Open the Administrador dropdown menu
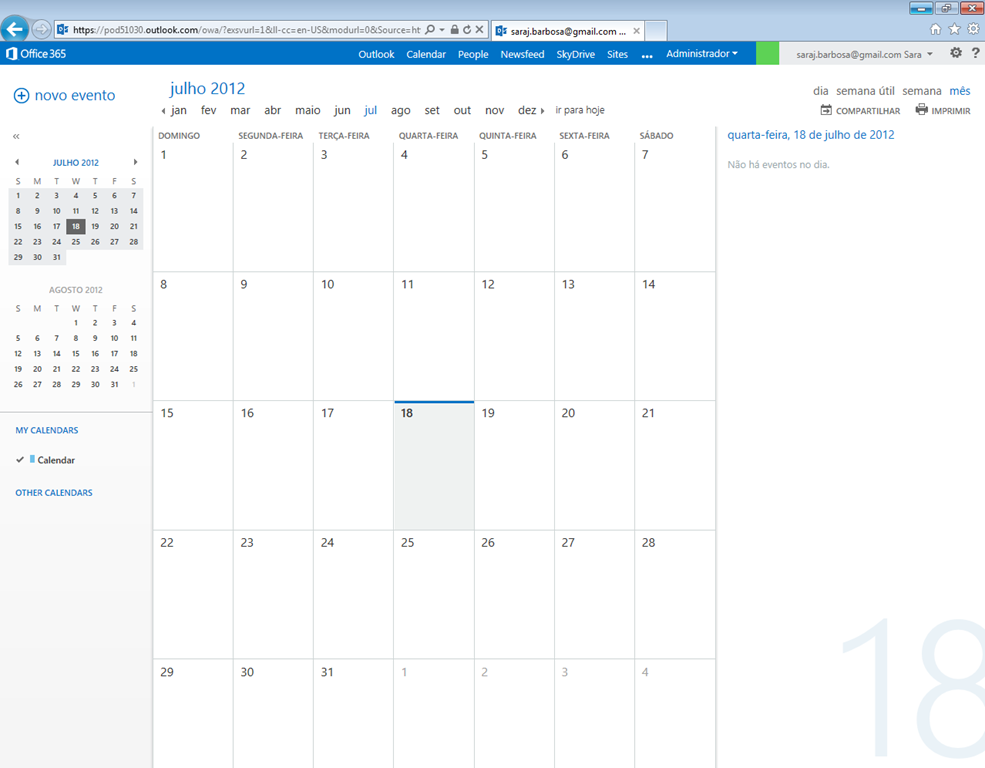The height and width of the screenshot is (768, 985). click(x=702, y=54)
